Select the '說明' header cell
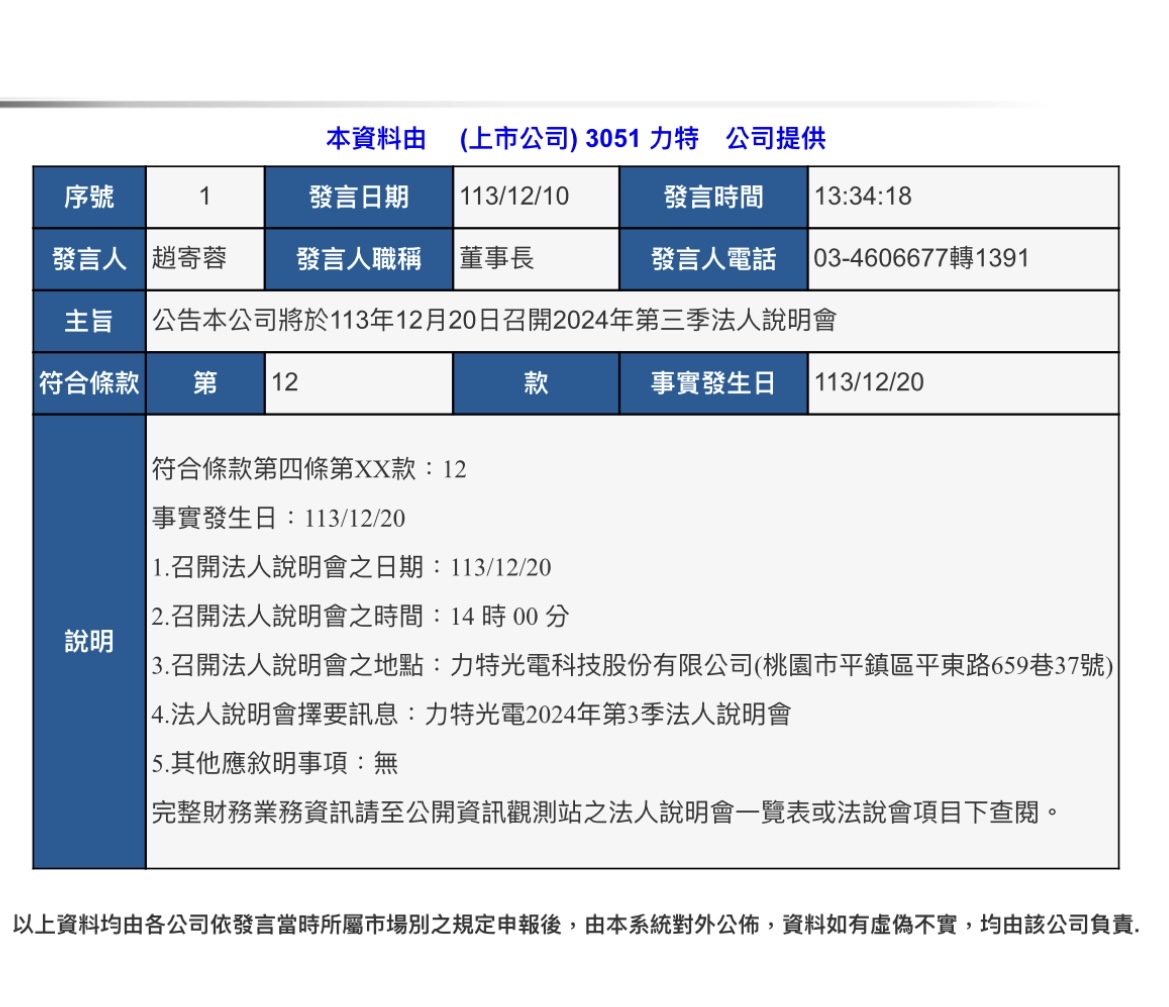 pyautogui.click(x=89, y=641)
